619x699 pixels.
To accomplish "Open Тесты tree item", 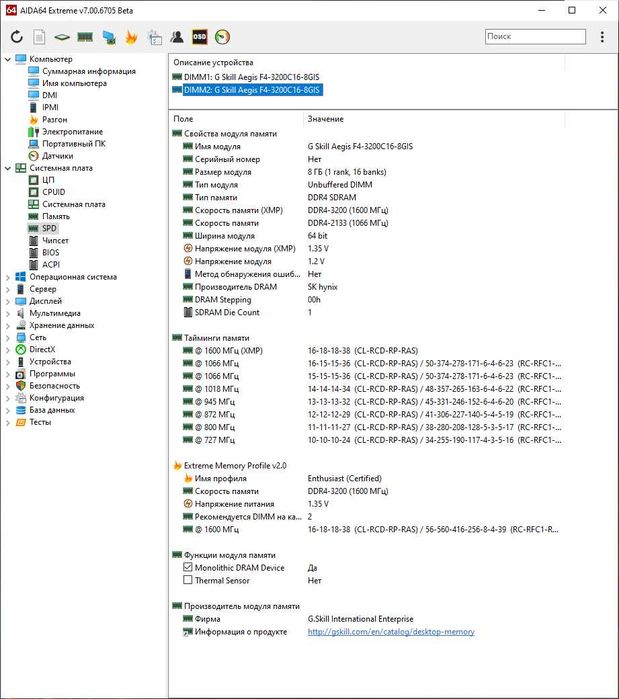I will point(40,422).
